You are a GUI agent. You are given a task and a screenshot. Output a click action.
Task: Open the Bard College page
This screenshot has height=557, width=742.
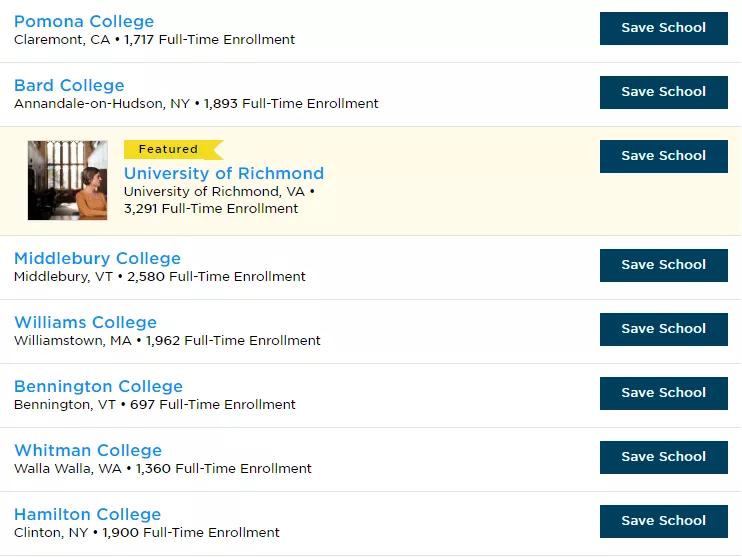(69, 85)
